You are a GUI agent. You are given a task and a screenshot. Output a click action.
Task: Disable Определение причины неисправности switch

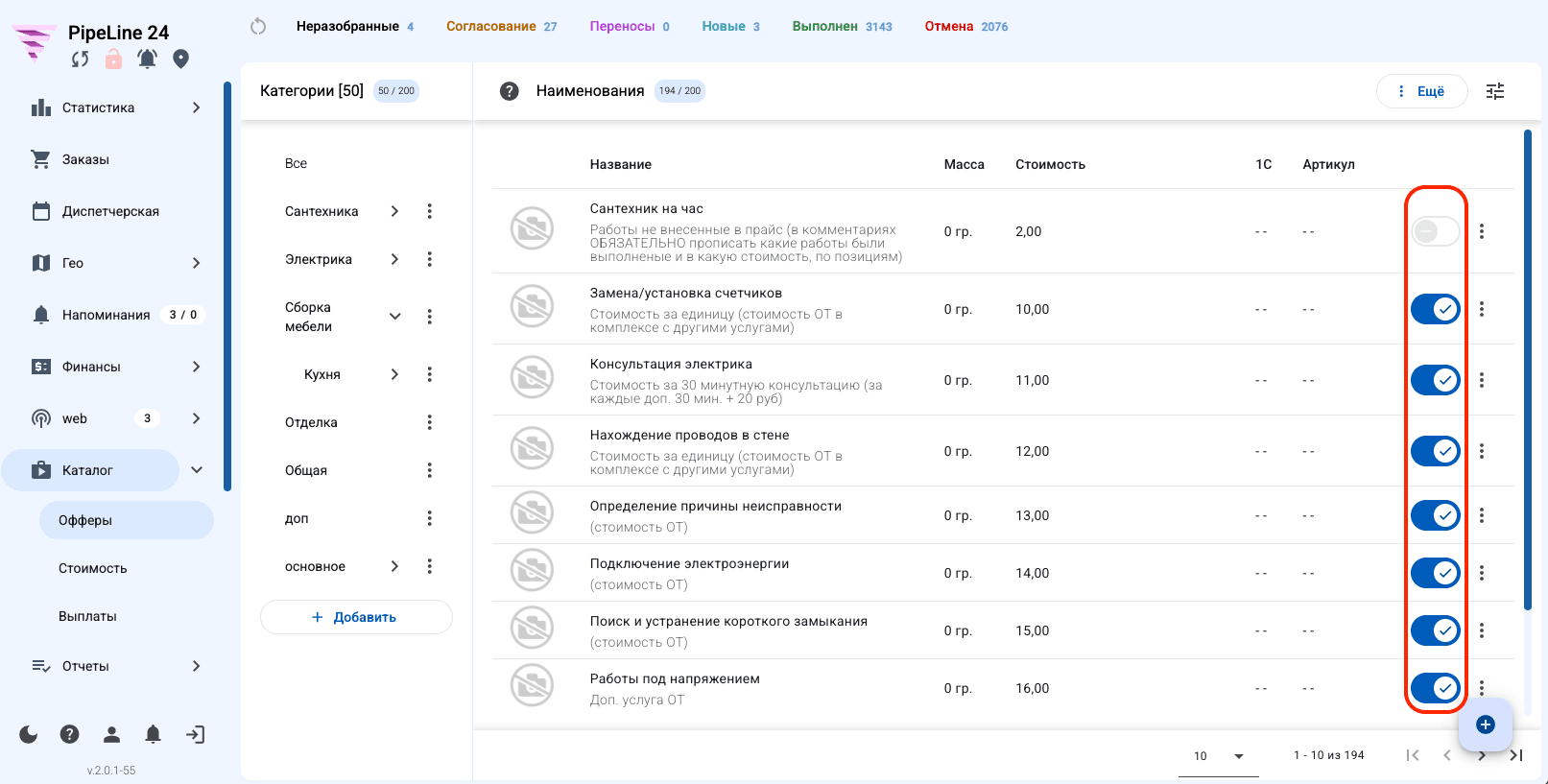pos(1436,515)
